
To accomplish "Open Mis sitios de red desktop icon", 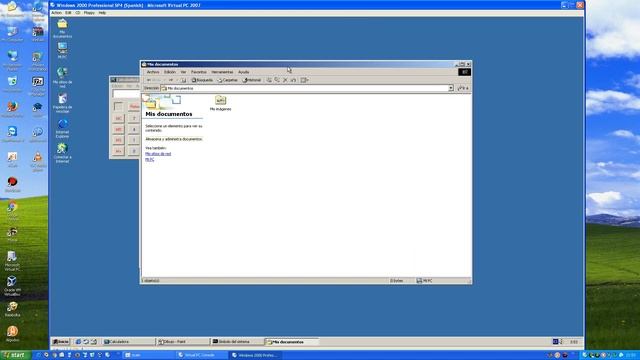I will tap(62, 78).
